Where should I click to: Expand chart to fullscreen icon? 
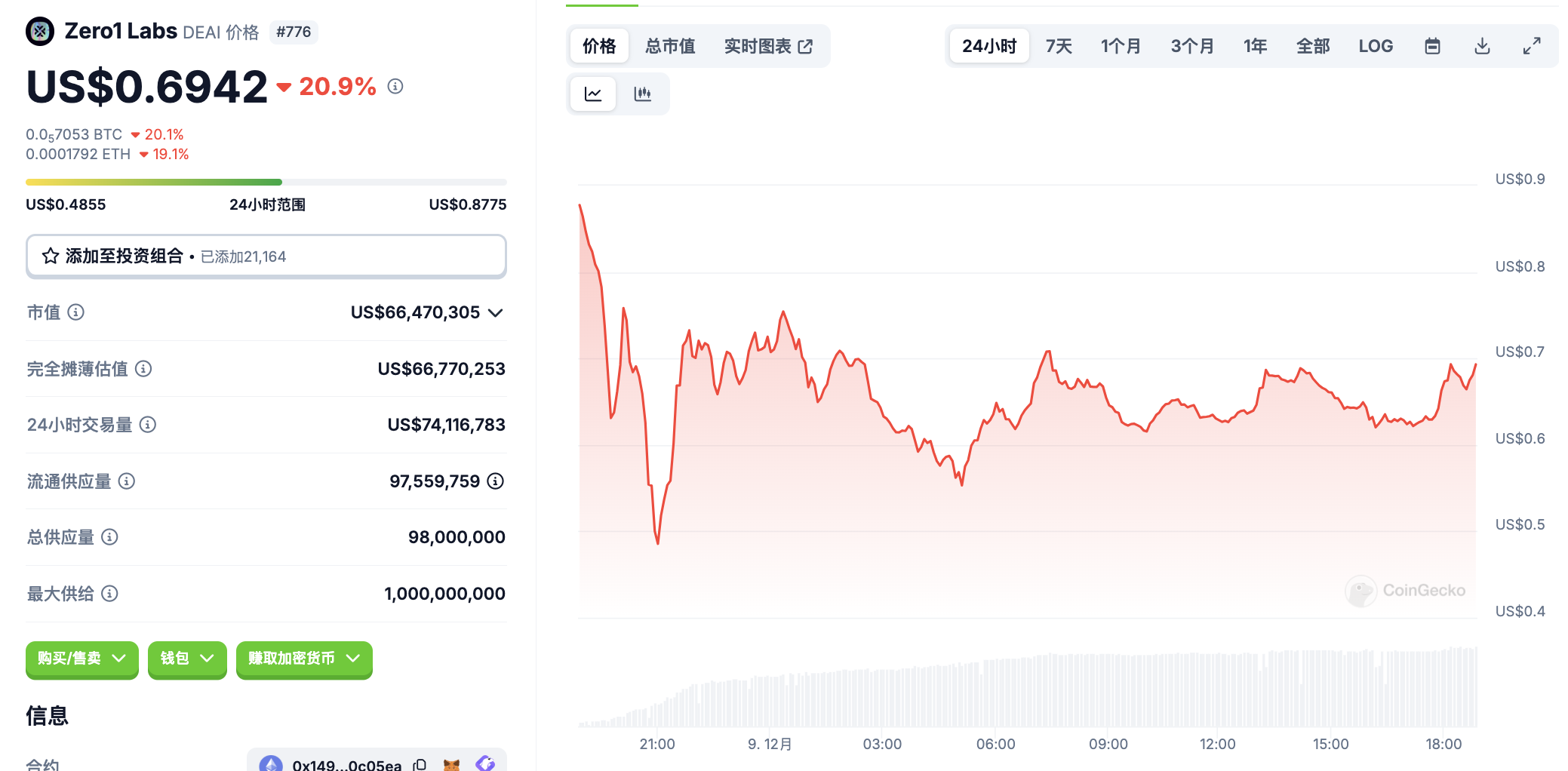pos(1532,46)
